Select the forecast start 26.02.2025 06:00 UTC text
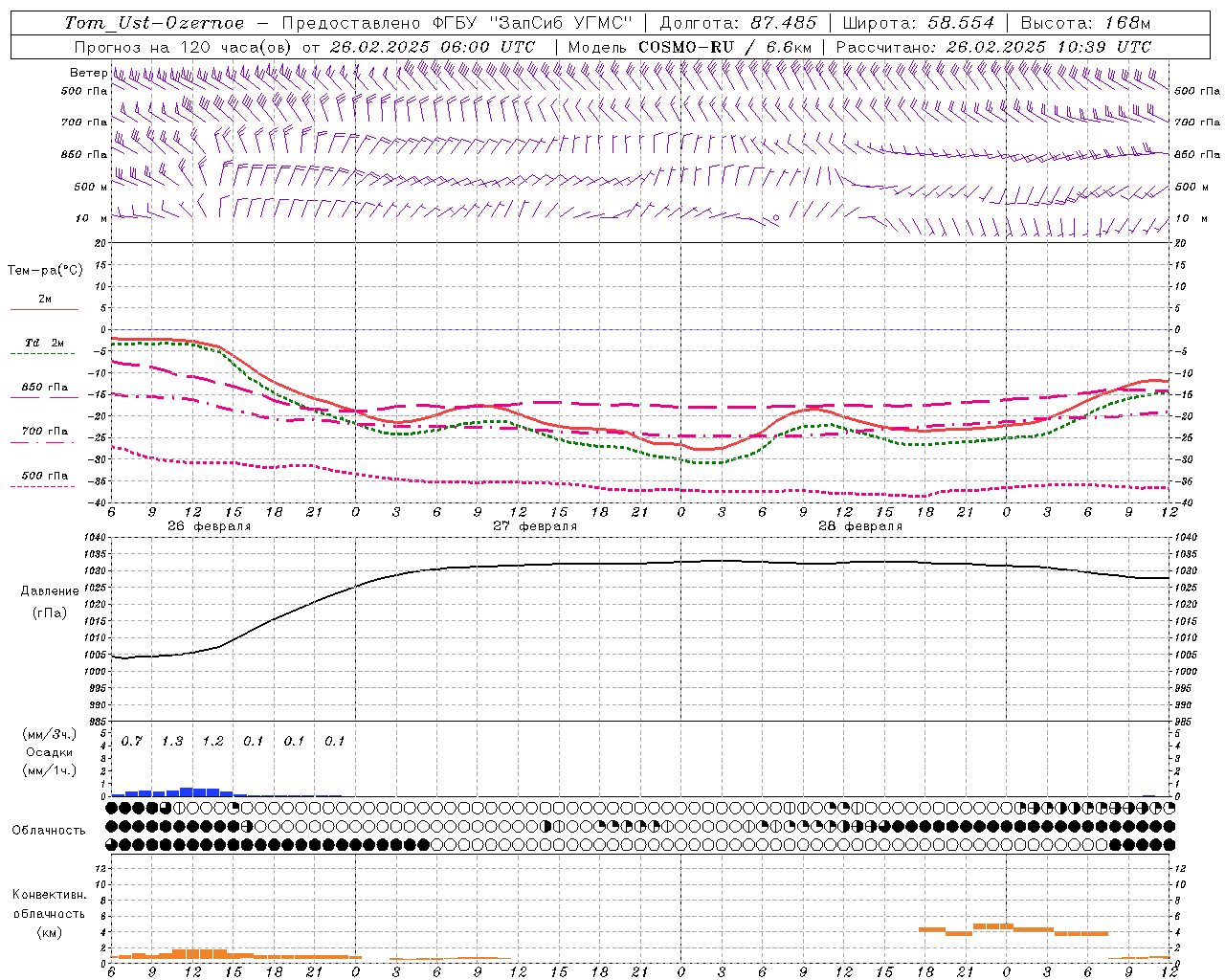 (433, 47)
